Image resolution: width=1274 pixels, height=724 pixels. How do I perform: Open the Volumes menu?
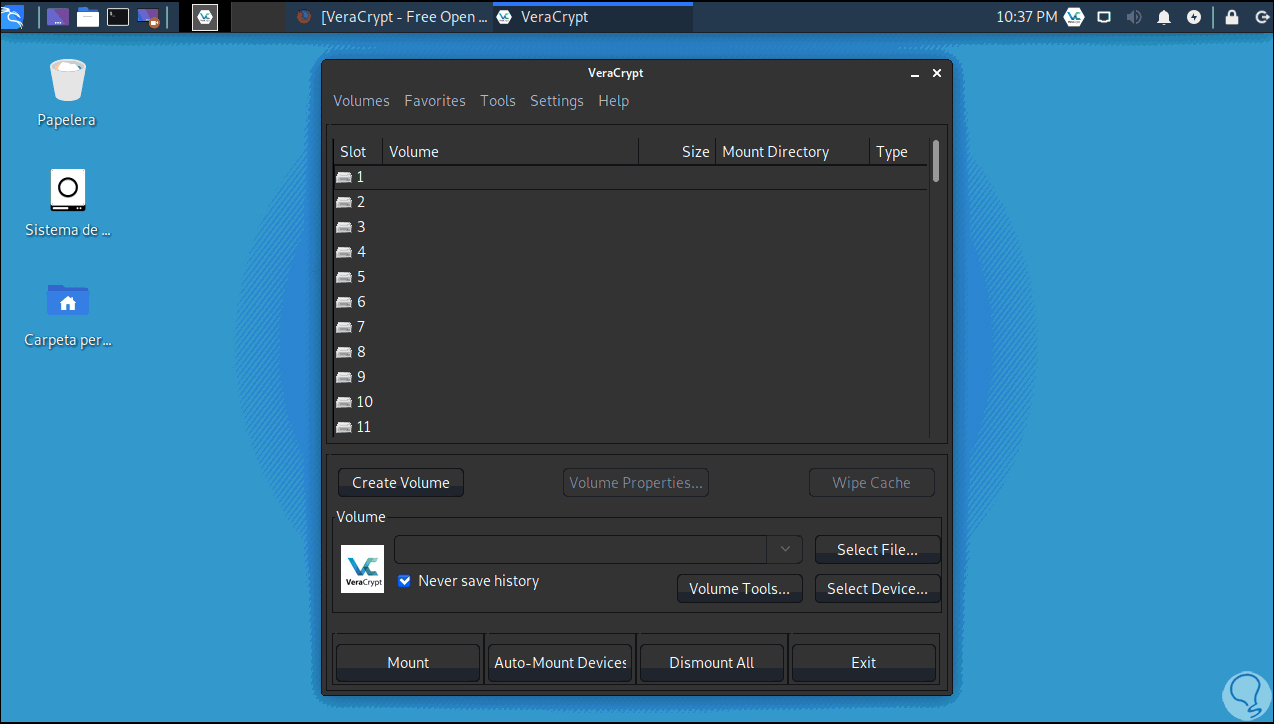(x=361, y=101)
